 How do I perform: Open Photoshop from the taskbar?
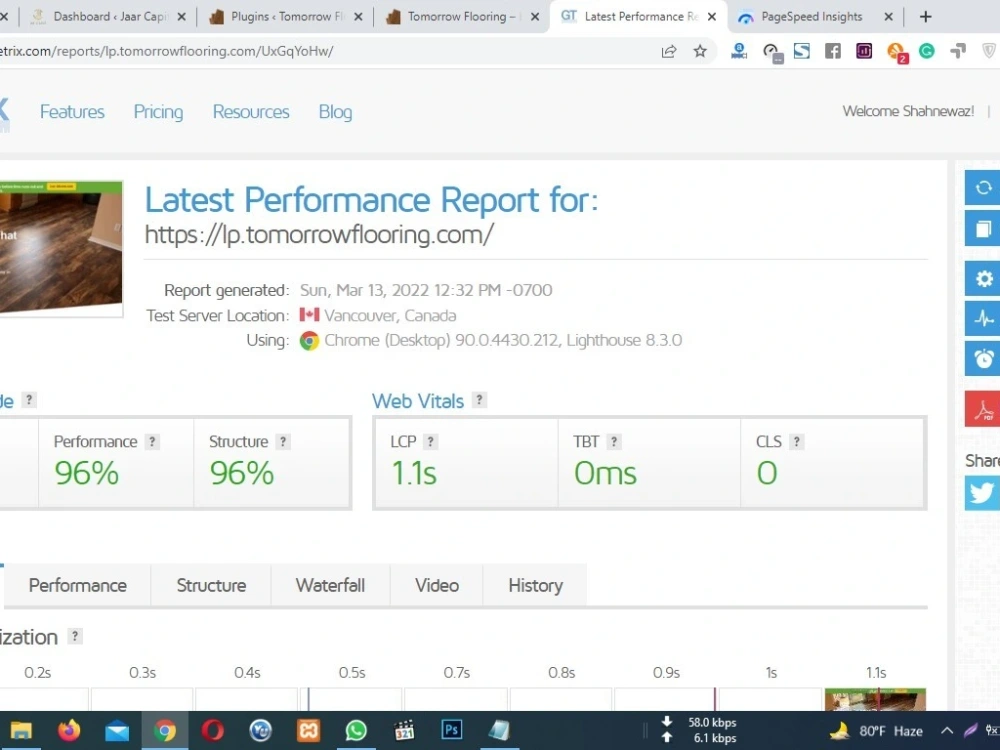tap(452, 730)
